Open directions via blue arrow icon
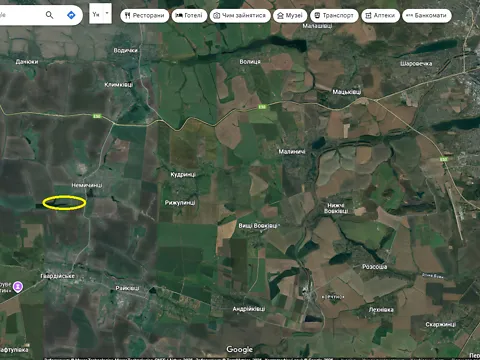The image size is (480, 360). pyautogui.click(x=71, y=15)
